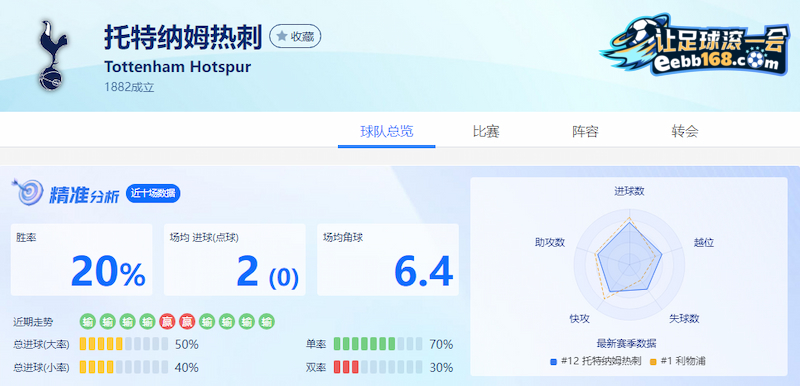
Task: Click the Tottenham Hotspur cockerel crest
Action: coord(52,56)
